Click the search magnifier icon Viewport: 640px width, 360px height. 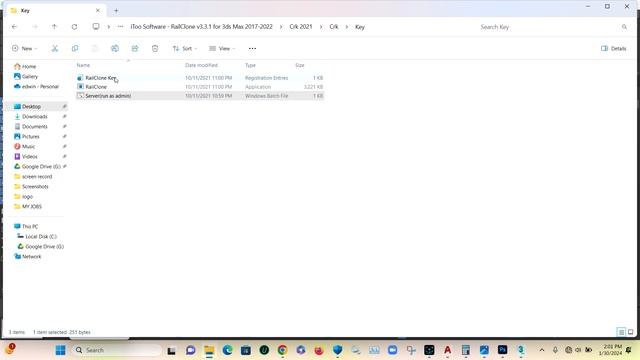(x=624, y=27)
